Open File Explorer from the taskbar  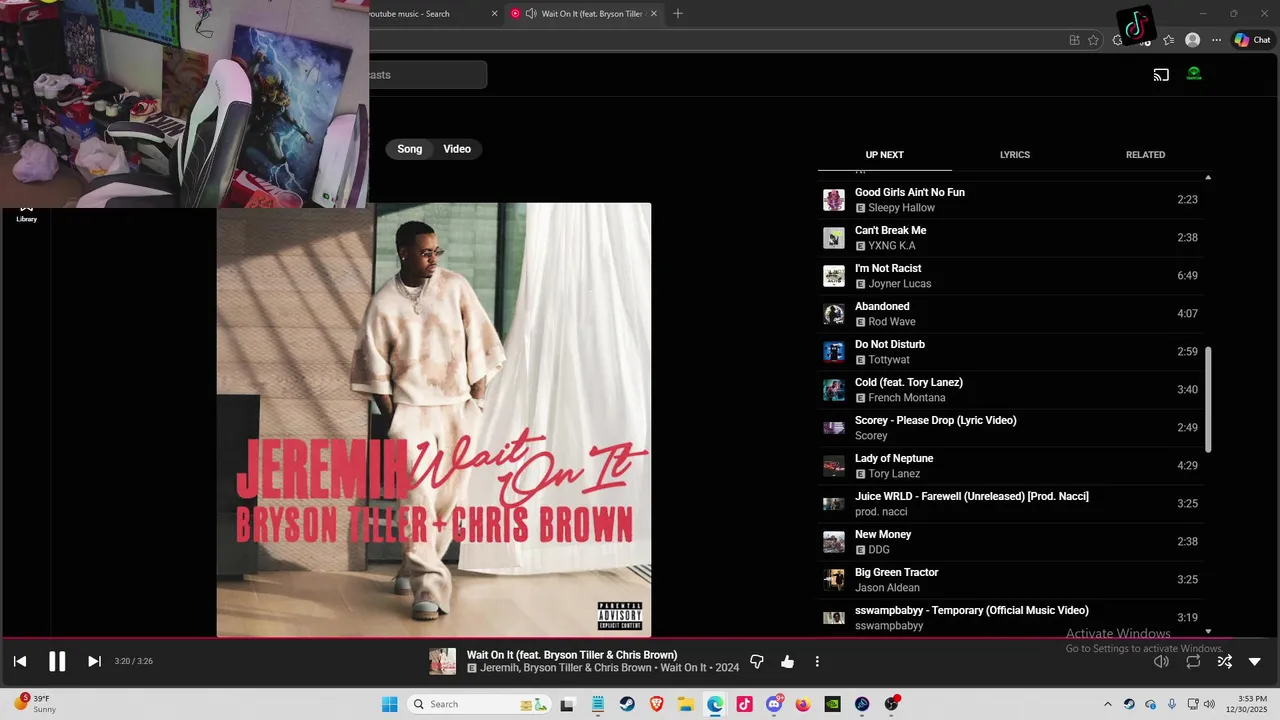pos(686,704)
